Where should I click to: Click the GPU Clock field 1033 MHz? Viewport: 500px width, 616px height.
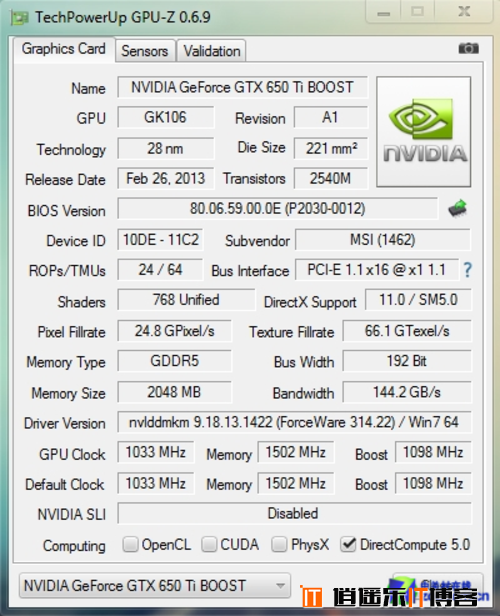[x=156, y=452]
